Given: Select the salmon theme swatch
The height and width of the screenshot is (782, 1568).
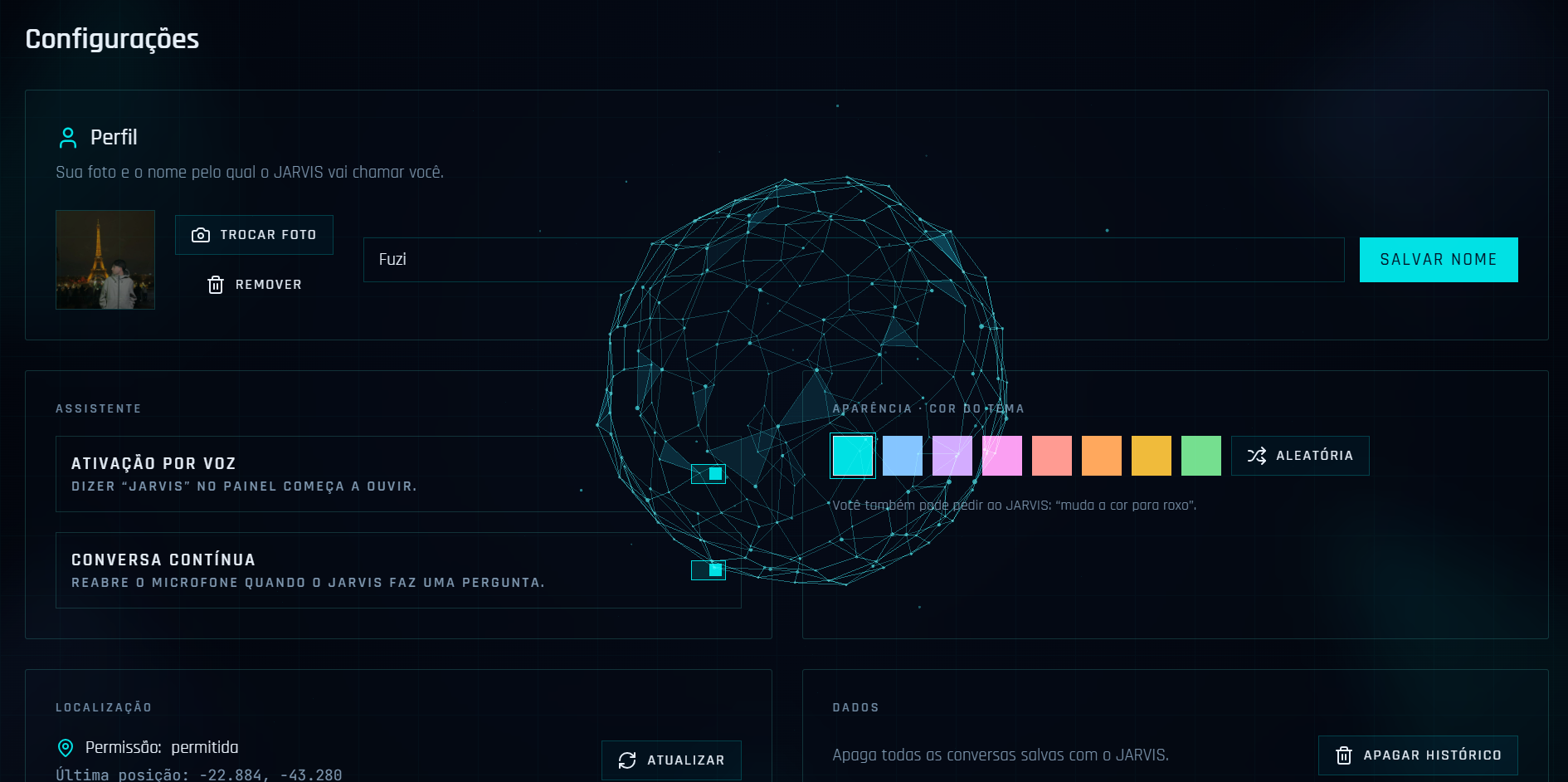Looking at the screenshot, I should (x=1052, y=456).
